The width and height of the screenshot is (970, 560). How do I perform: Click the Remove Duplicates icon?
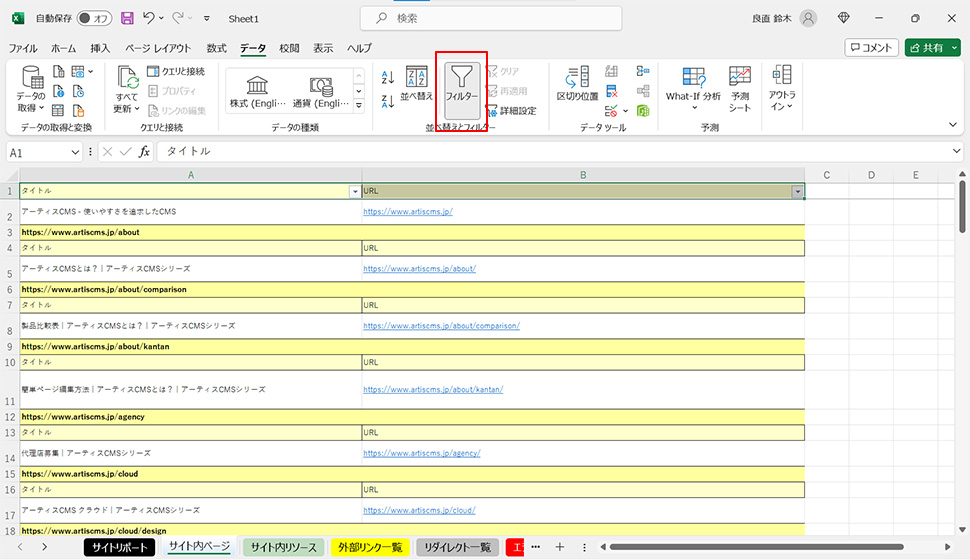click(612, 92)
